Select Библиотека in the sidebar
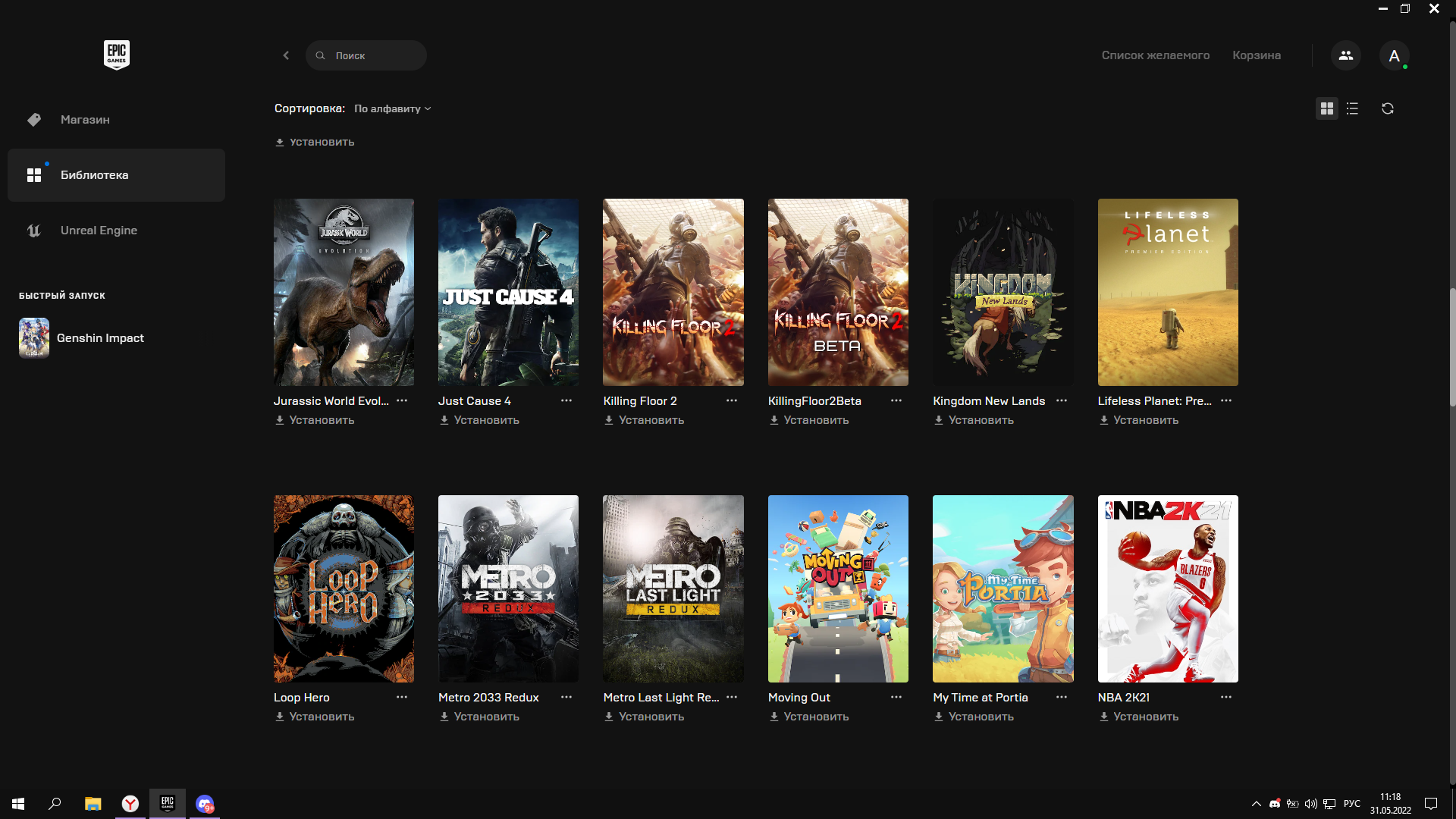Screen dimensions: 1456x819 (x=116, y=175)
